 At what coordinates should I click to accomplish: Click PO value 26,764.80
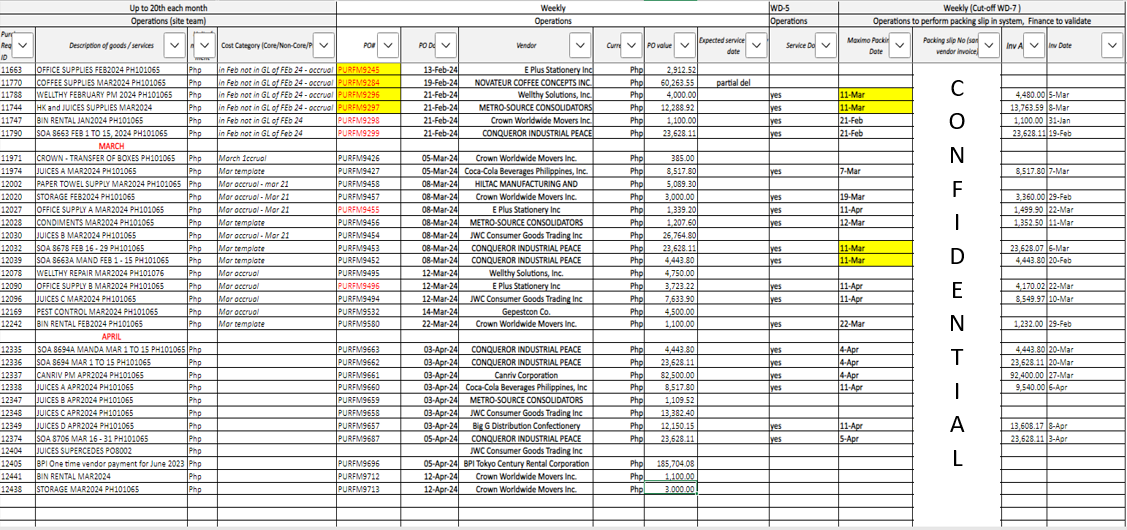point(671,234)
